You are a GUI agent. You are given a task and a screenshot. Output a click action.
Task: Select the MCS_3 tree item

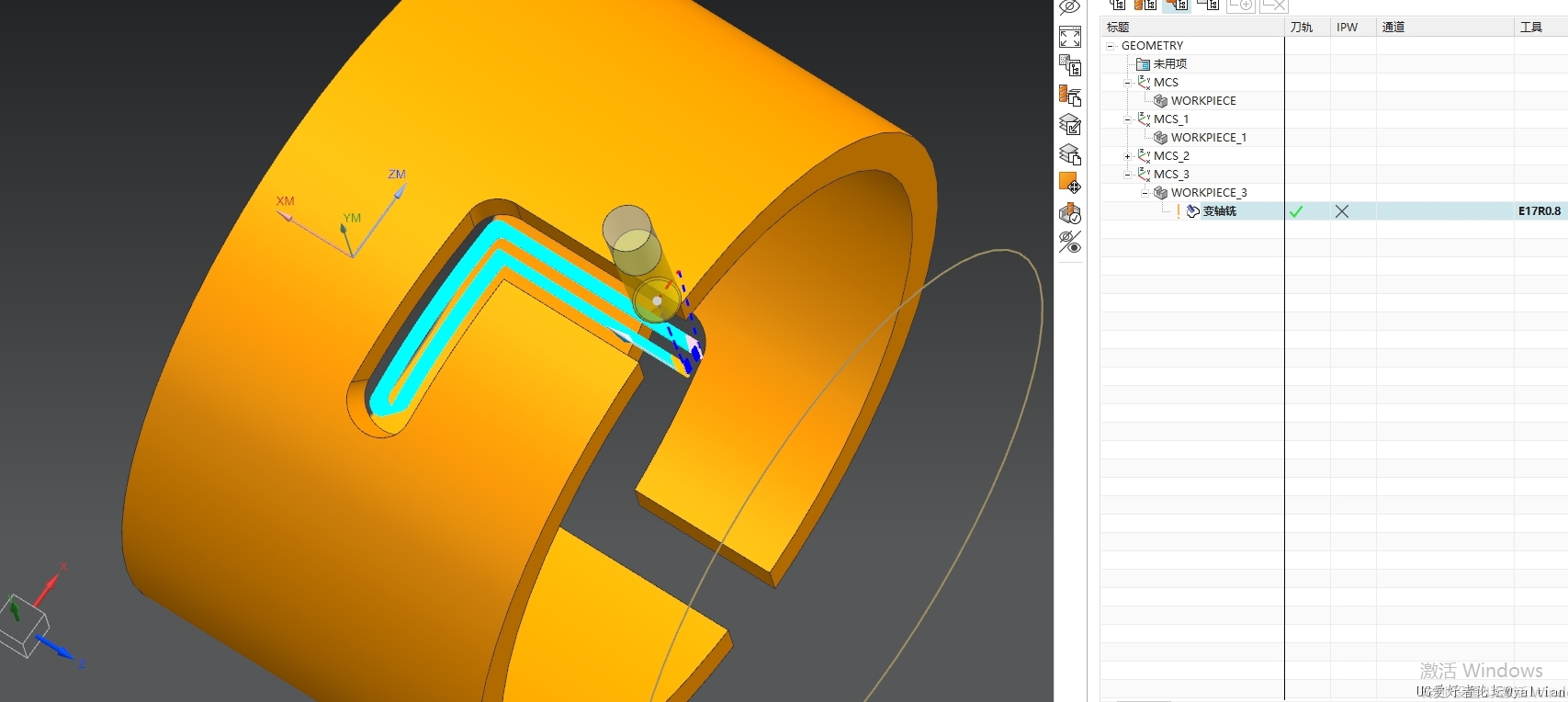(1171, 175)
